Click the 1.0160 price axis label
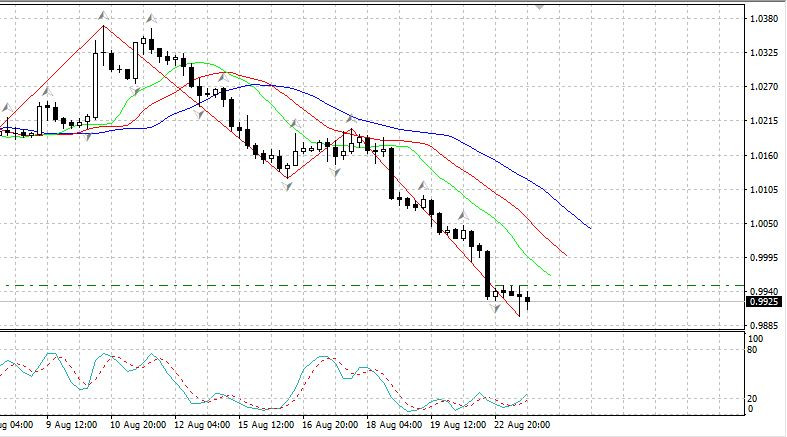This screenshot has height=437, width=787. (764, 156)
